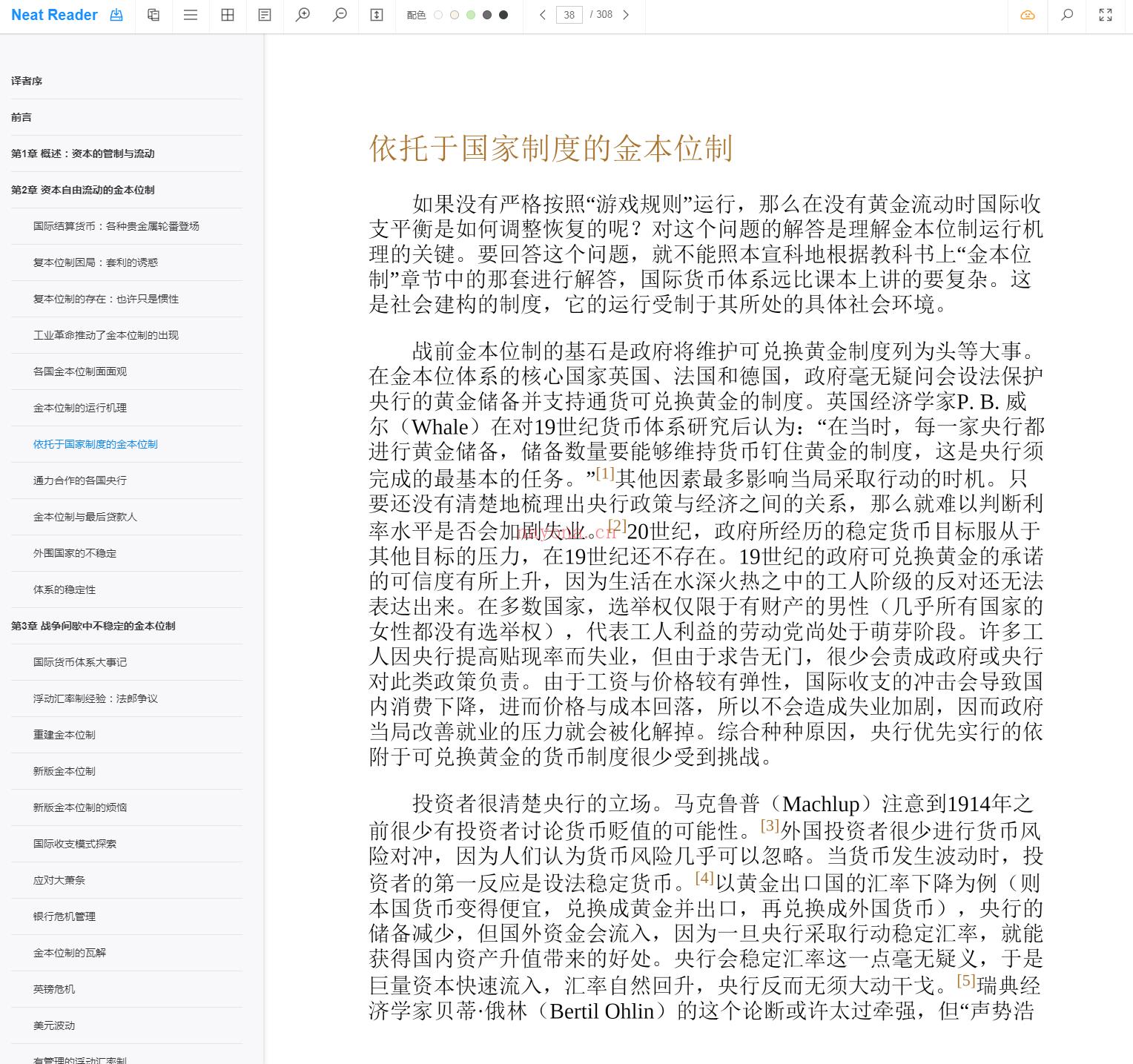Select the beige color theme swatch
Viewport: 1133px width, 1064px height.
[455, 15]
